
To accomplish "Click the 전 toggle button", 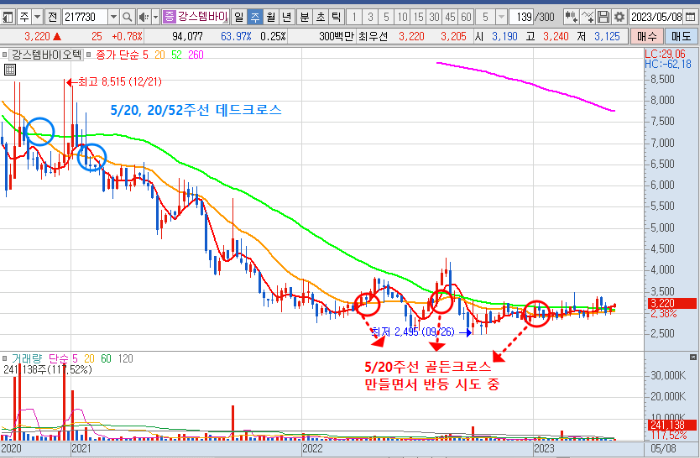I will coord(52,17).
